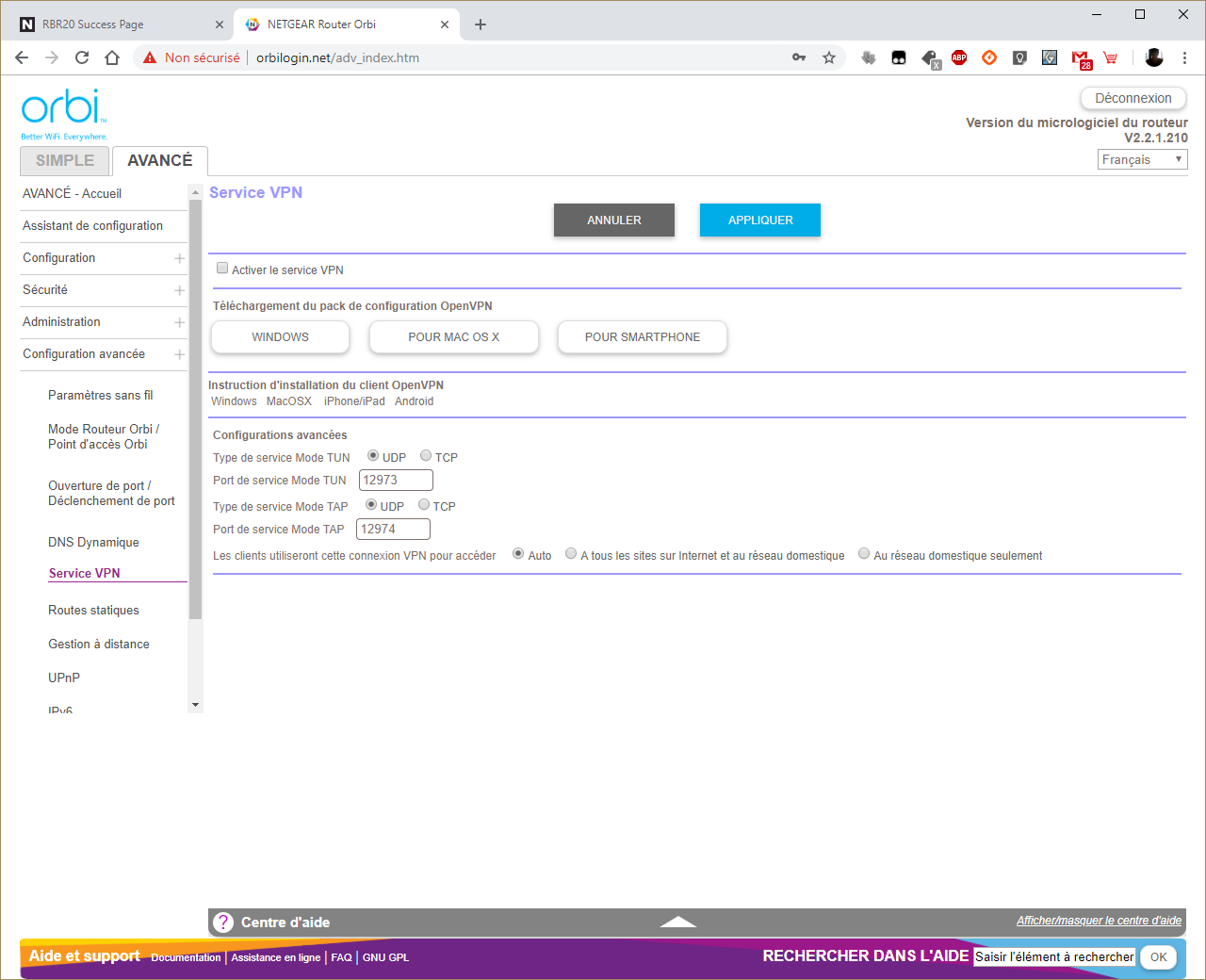Open the Français language dropdown

(1143, 159)
